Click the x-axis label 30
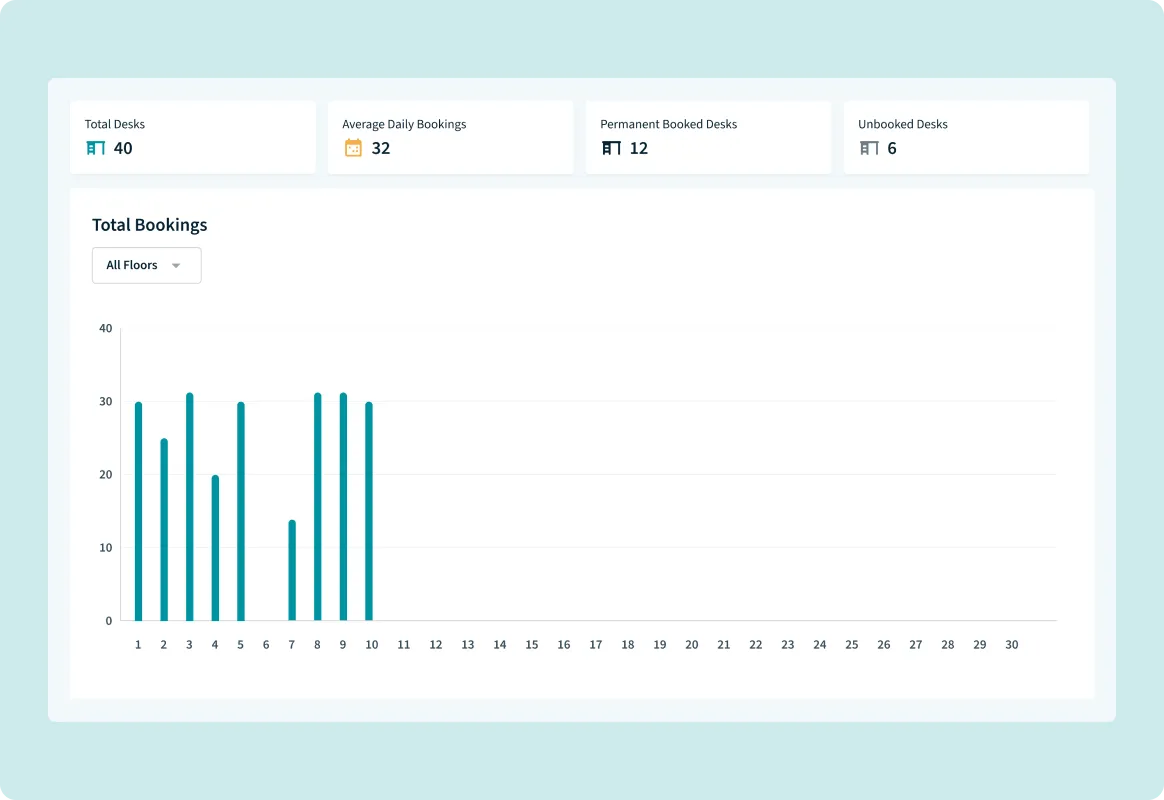The width and height of the screenshot is (1164, 800). pyautogui.click(x=1012, y=645)
